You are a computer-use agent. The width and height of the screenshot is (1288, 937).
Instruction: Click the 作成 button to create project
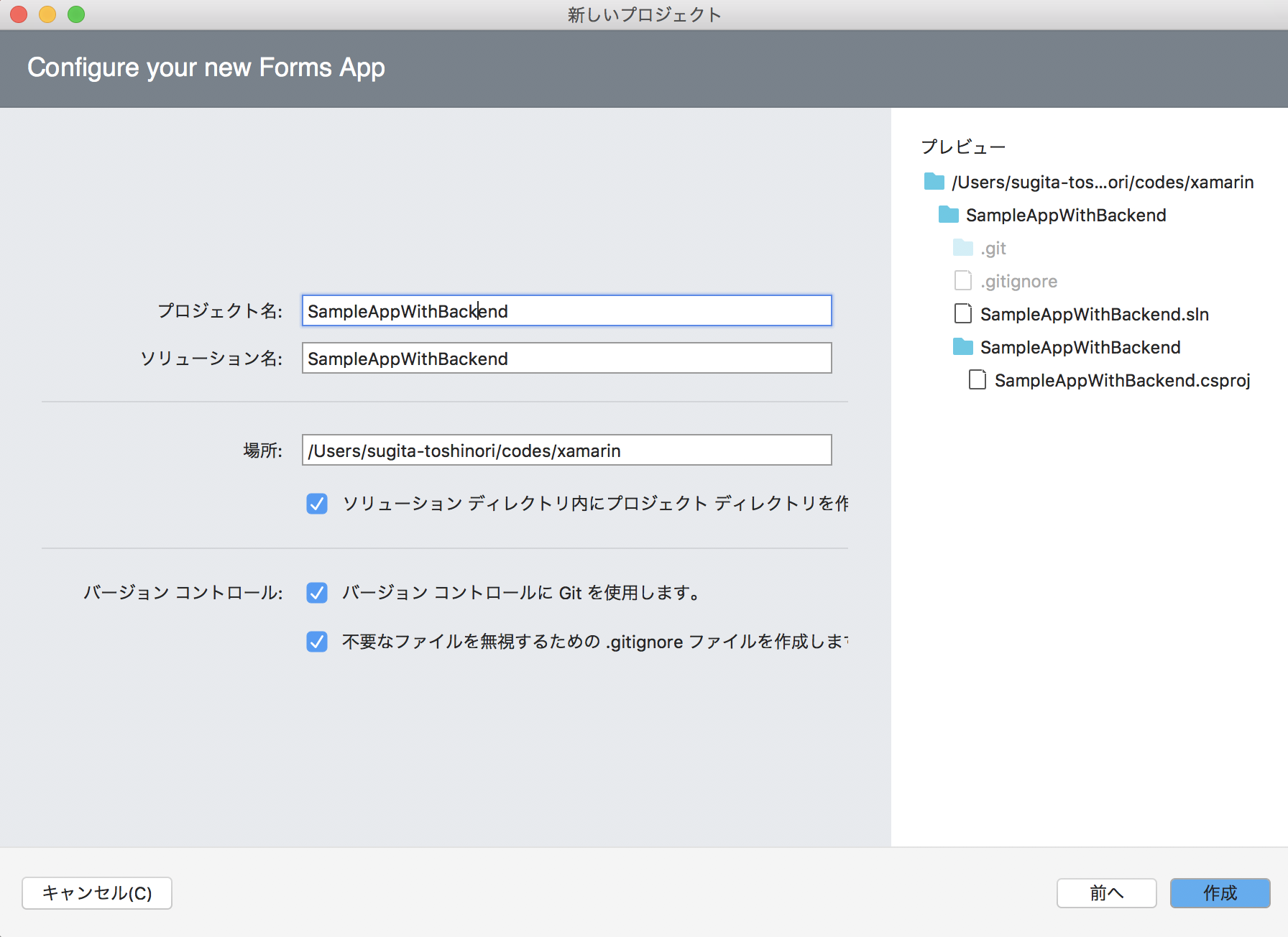point(1220,893)
